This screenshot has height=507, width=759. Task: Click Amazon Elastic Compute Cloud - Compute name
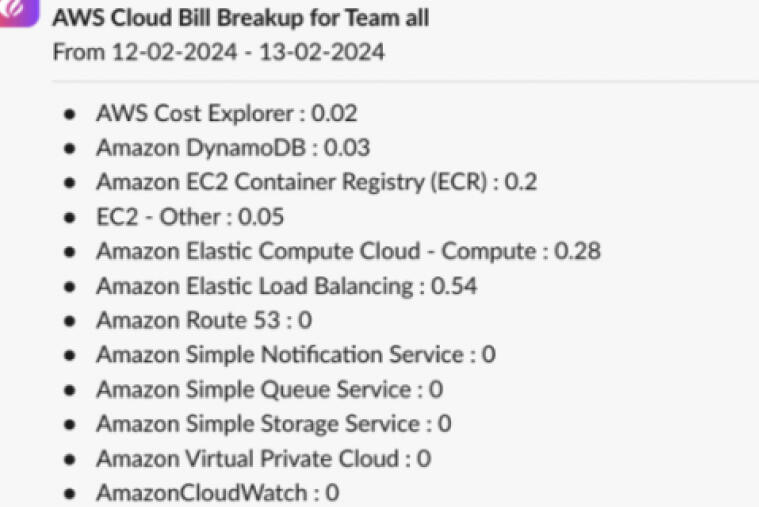tap(315, 251)
